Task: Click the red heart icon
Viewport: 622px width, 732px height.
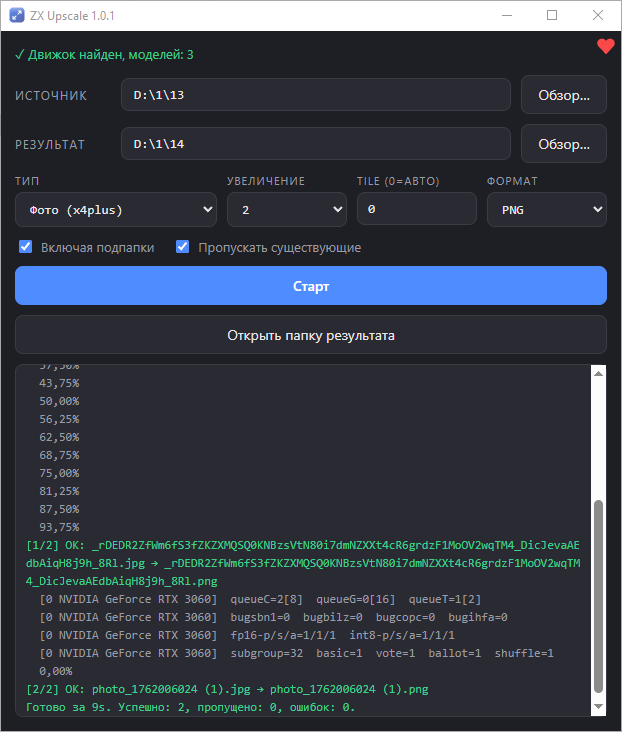Action: (x=606, y=46)
